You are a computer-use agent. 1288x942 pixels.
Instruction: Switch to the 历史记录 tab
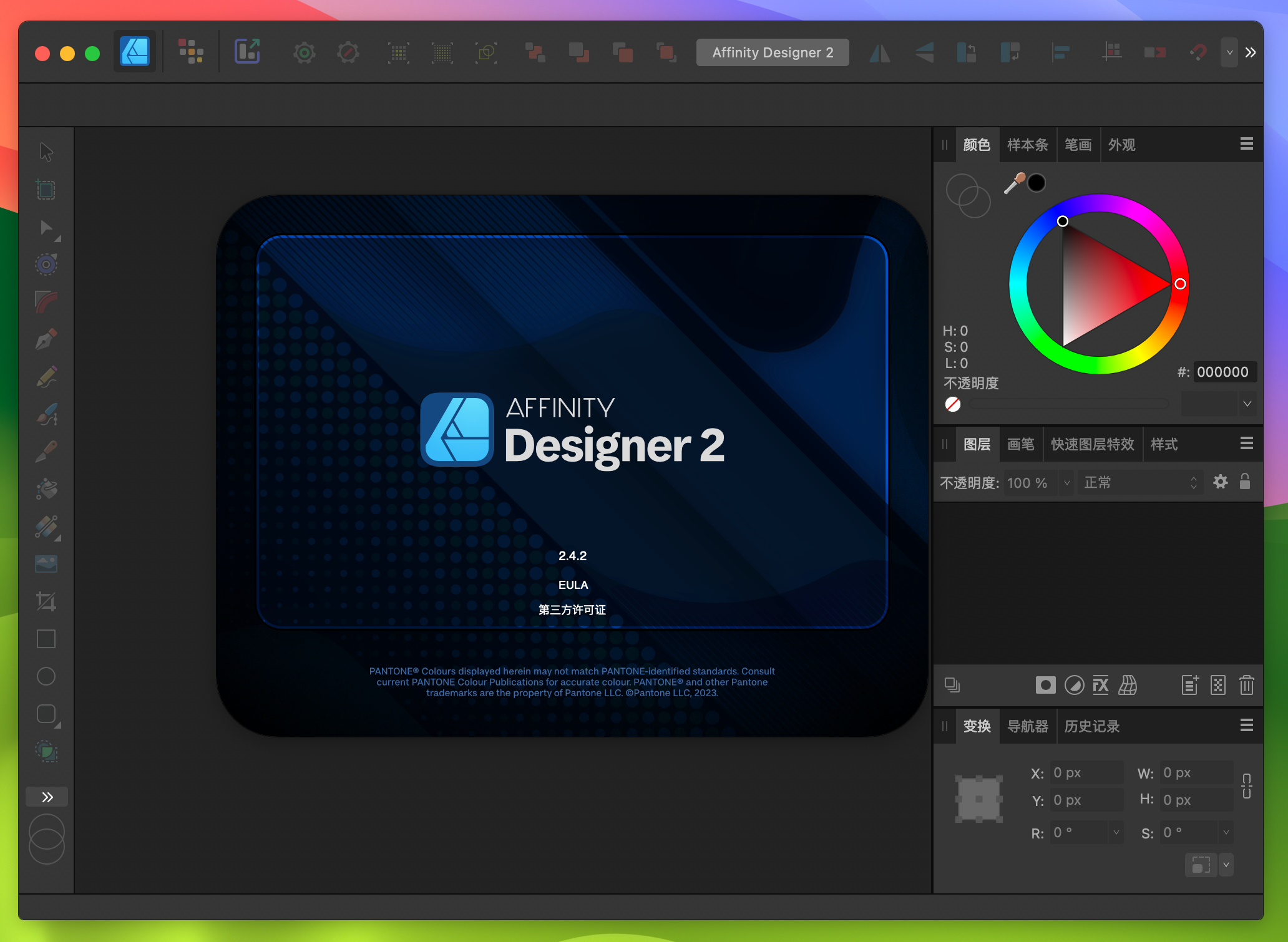pyautogui.click(x=1091, y=726)
